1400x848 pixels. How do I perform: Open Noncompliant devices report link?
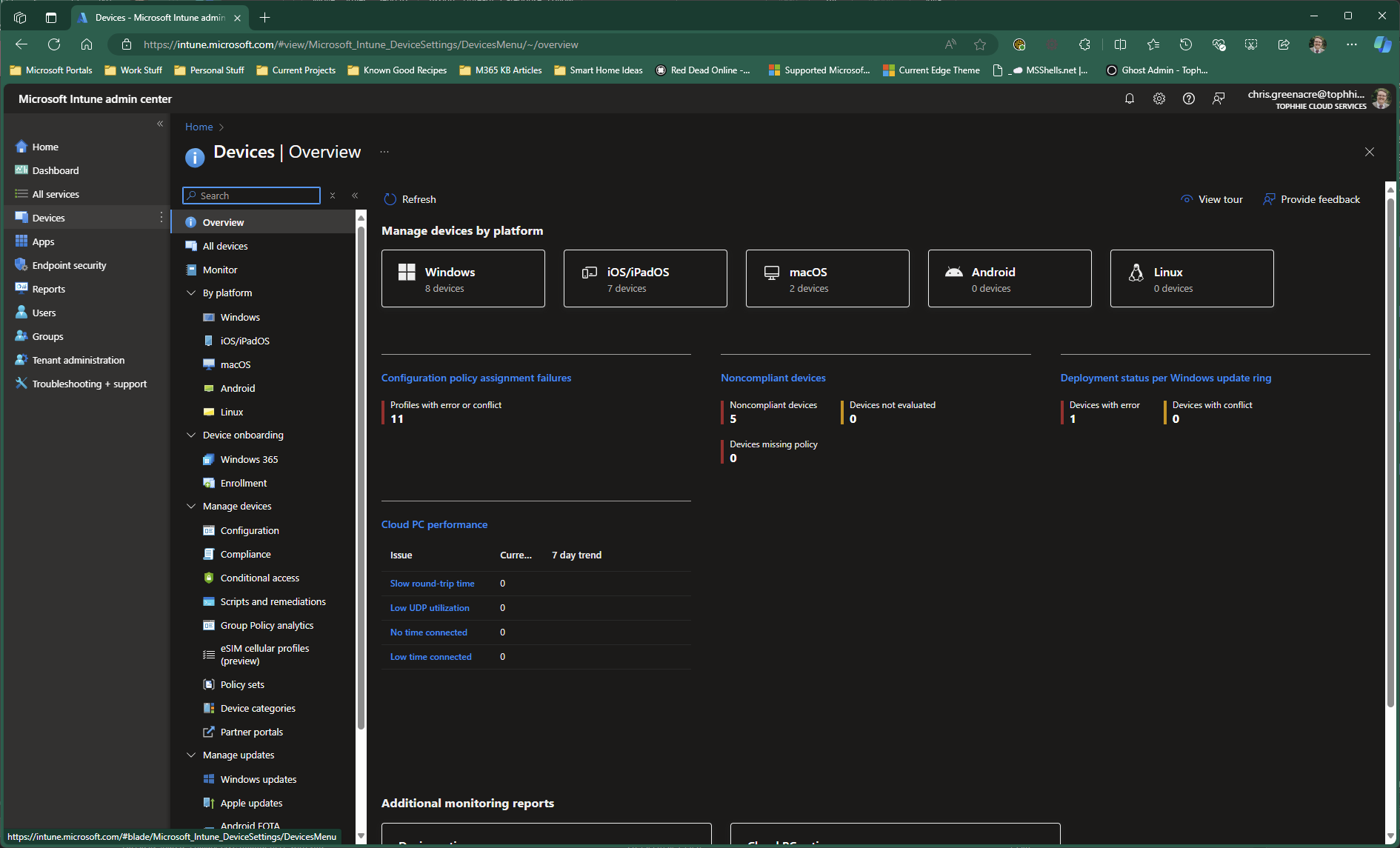point(773,378)
